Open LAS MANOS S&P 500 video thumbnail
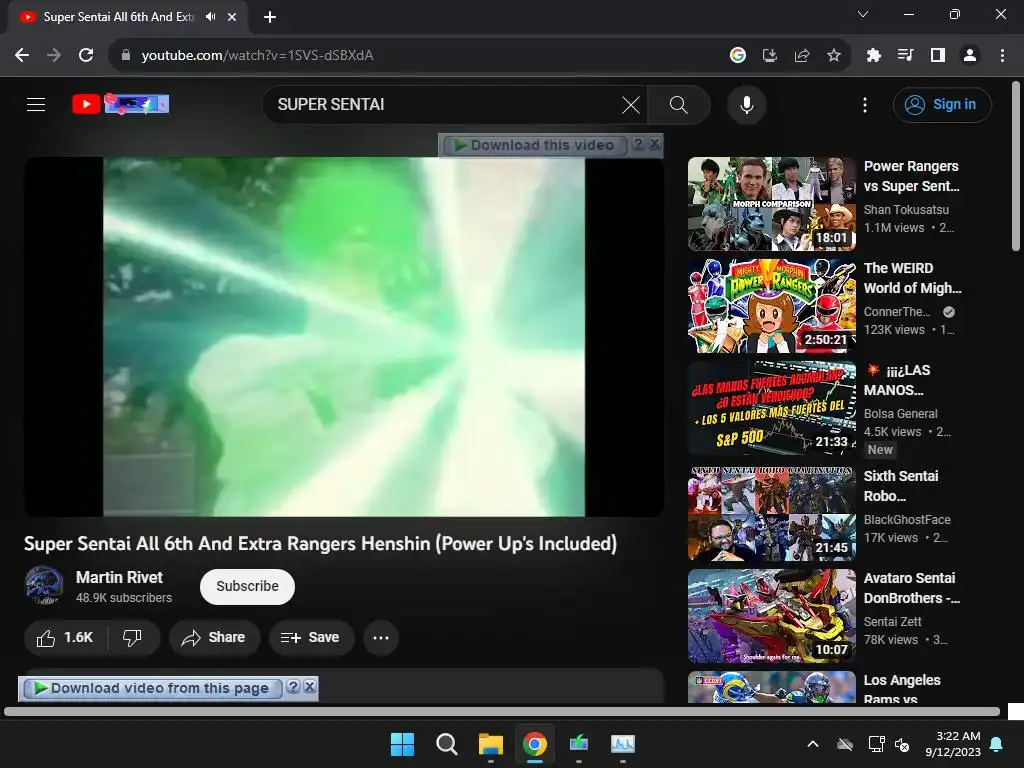 772,408
